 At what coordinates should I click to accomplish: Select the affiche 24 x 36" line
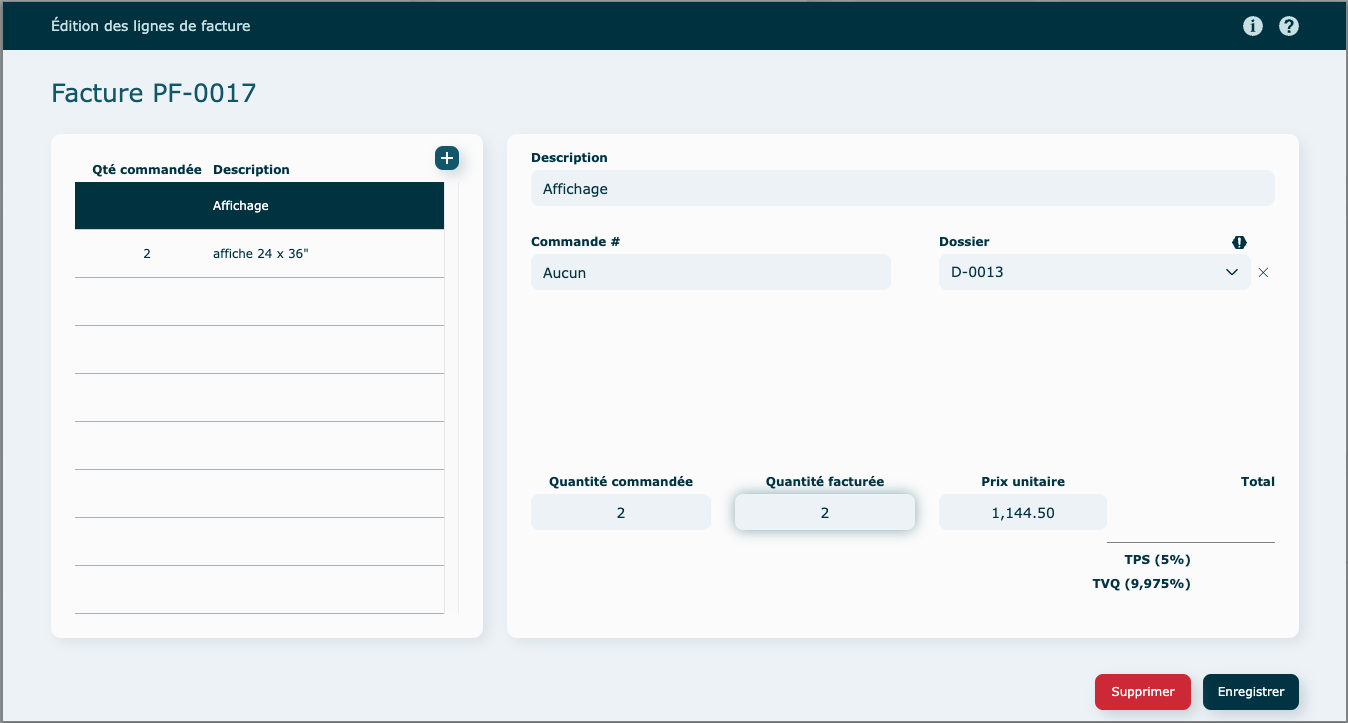click(259, 254)
